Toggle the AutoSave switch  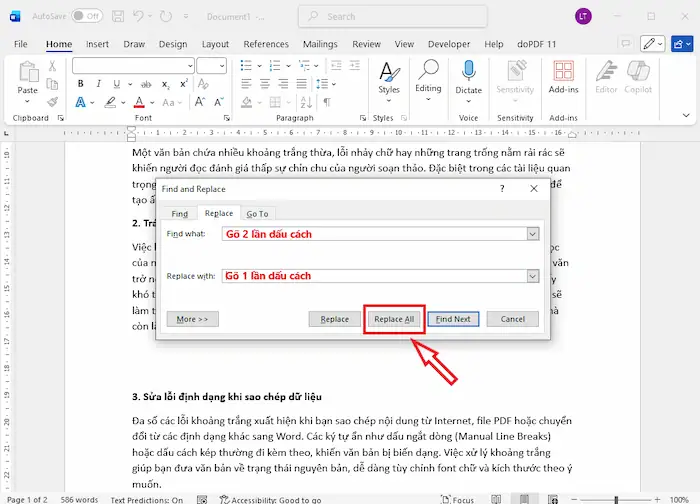(86, 16)
